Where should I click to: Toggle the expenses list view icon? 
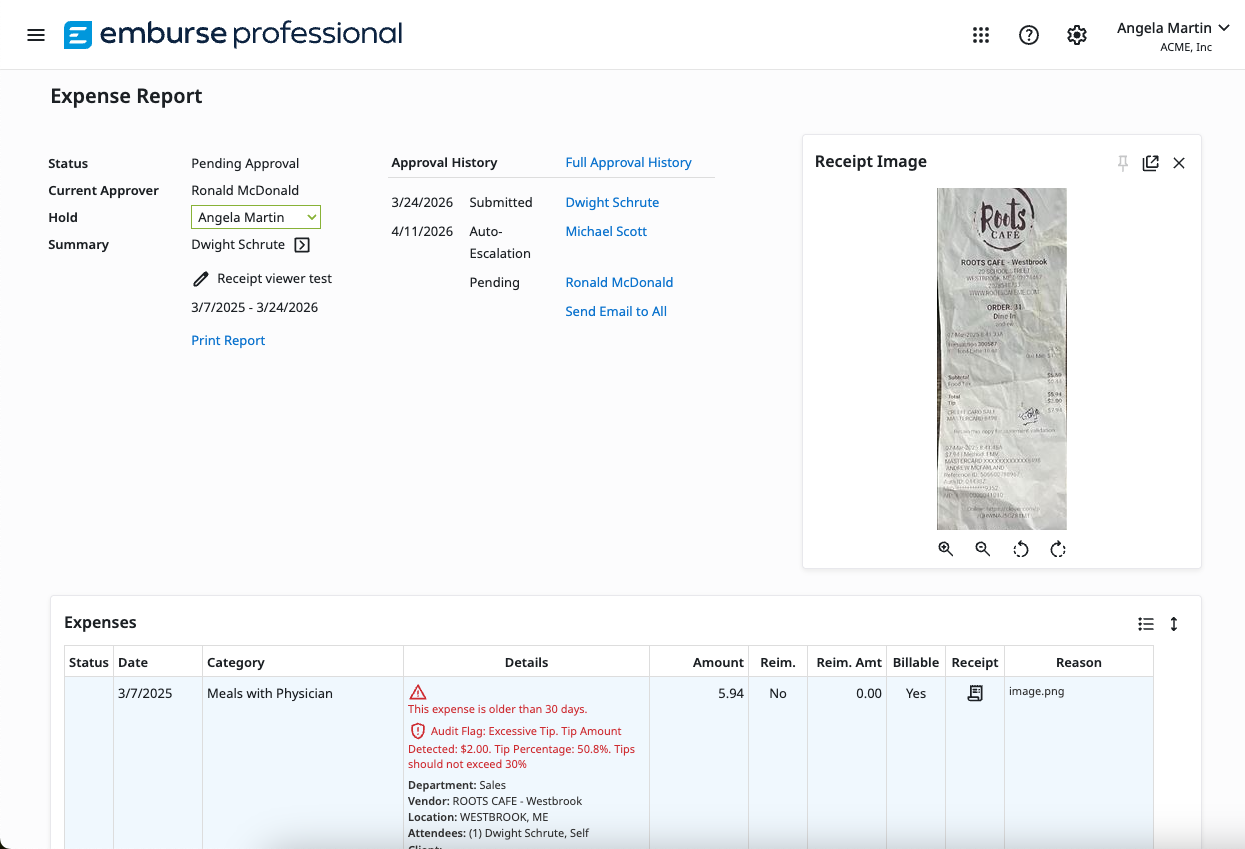pyautogui.click(x=1146, y=624)
